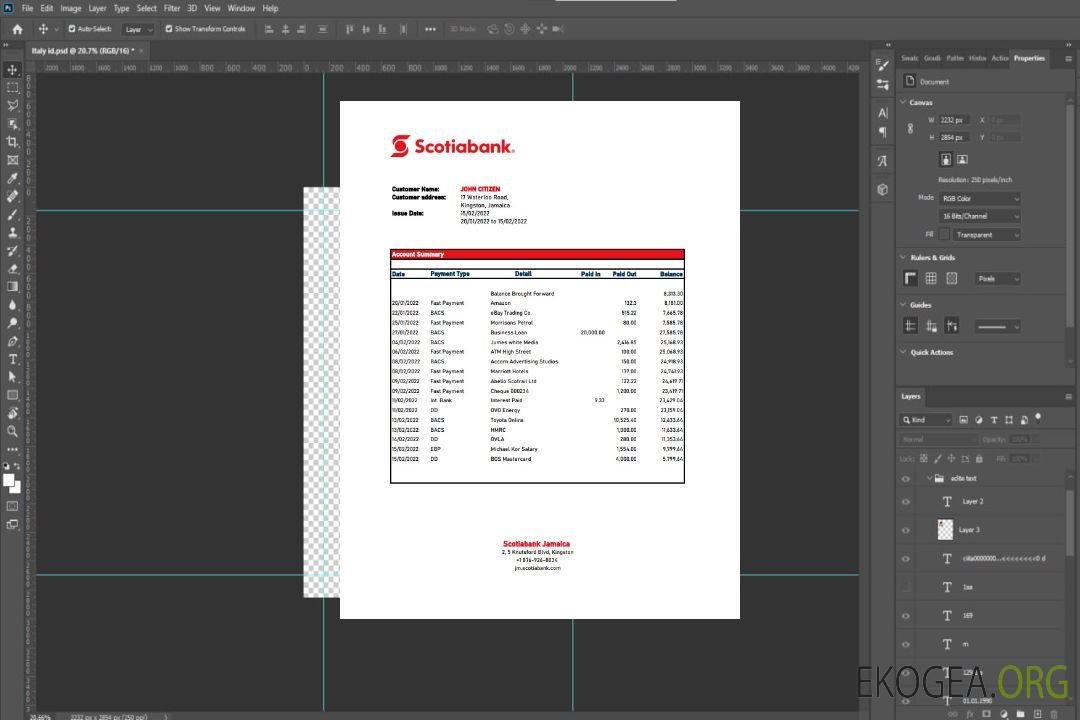1080x720 pixels.
Task: Click the Home icon in options bar
Action: tap(17, 29)
